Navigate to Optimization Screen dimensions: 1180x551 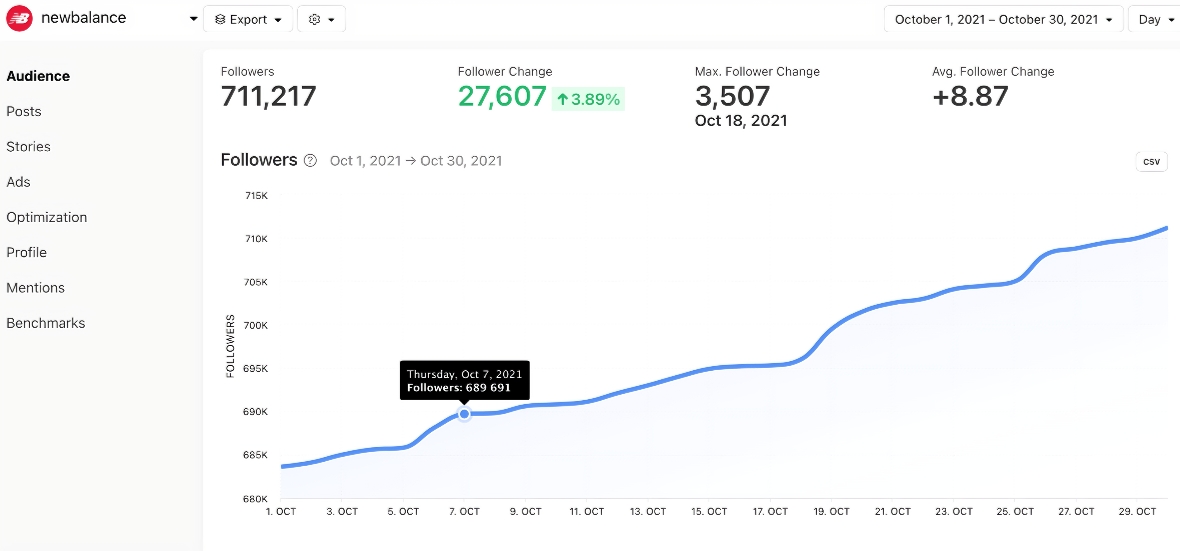(47, 218)
